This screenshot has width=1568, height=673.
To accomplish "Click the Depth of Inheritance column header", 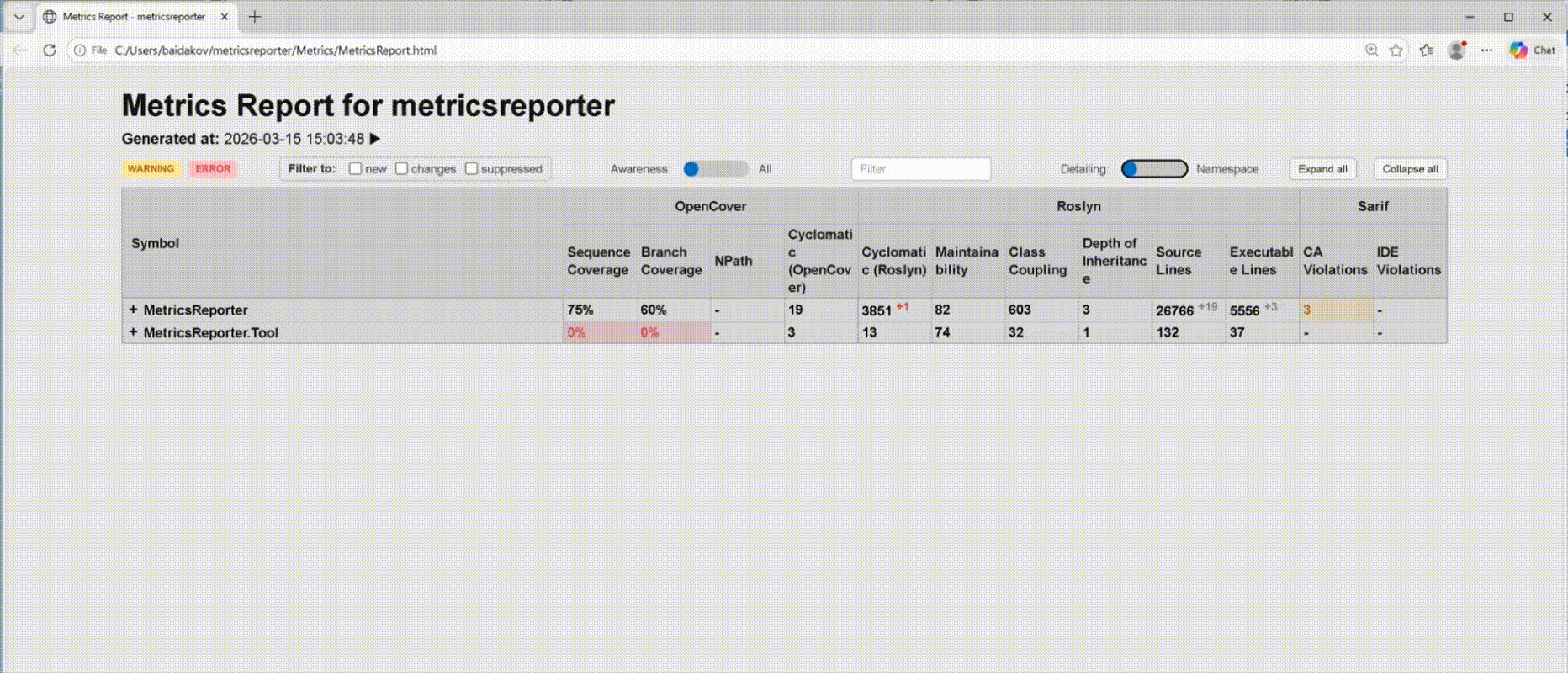I will pos(1115,261).
